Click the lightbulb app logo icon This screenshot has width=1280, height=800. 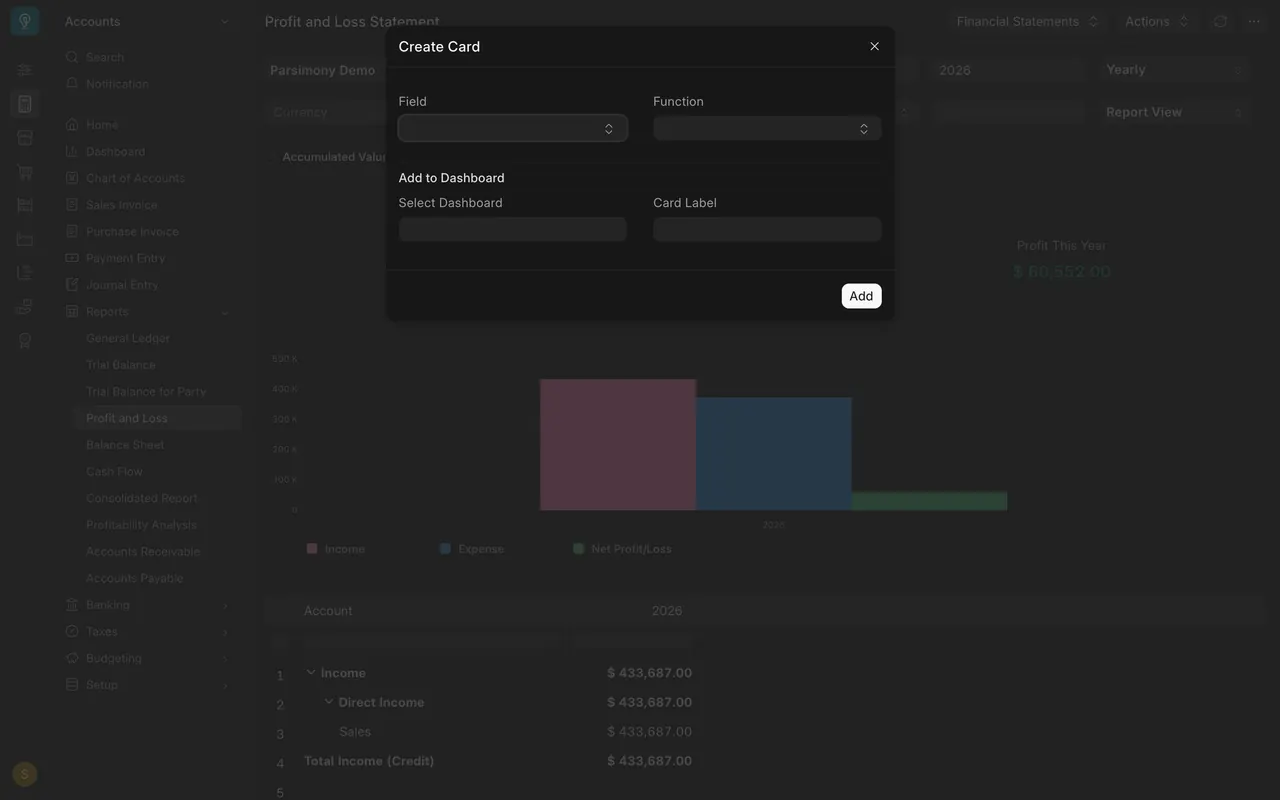pos(25,21)
